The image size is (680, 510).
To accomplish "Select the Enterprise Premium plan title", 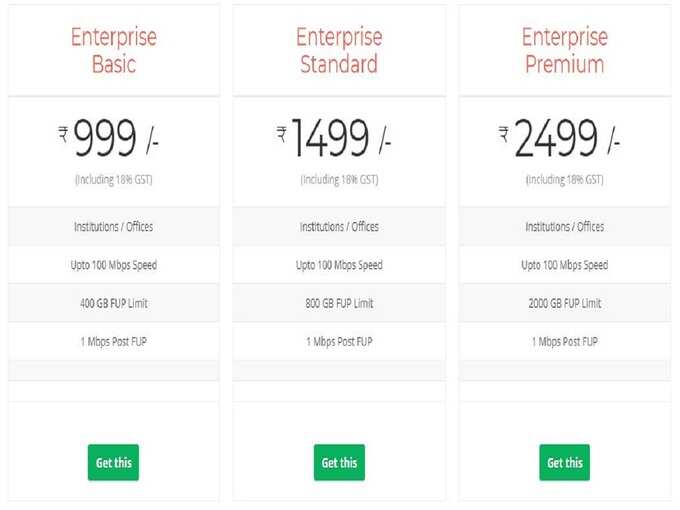I will (x=565, y=50).
